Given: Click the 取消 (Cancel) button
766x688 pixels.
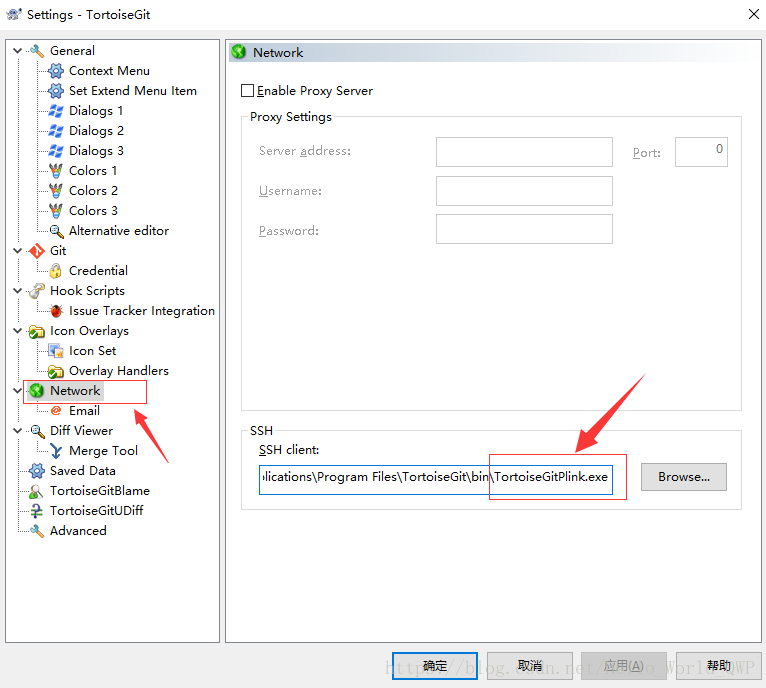Looking at the screenshot, I should point(530,666).
